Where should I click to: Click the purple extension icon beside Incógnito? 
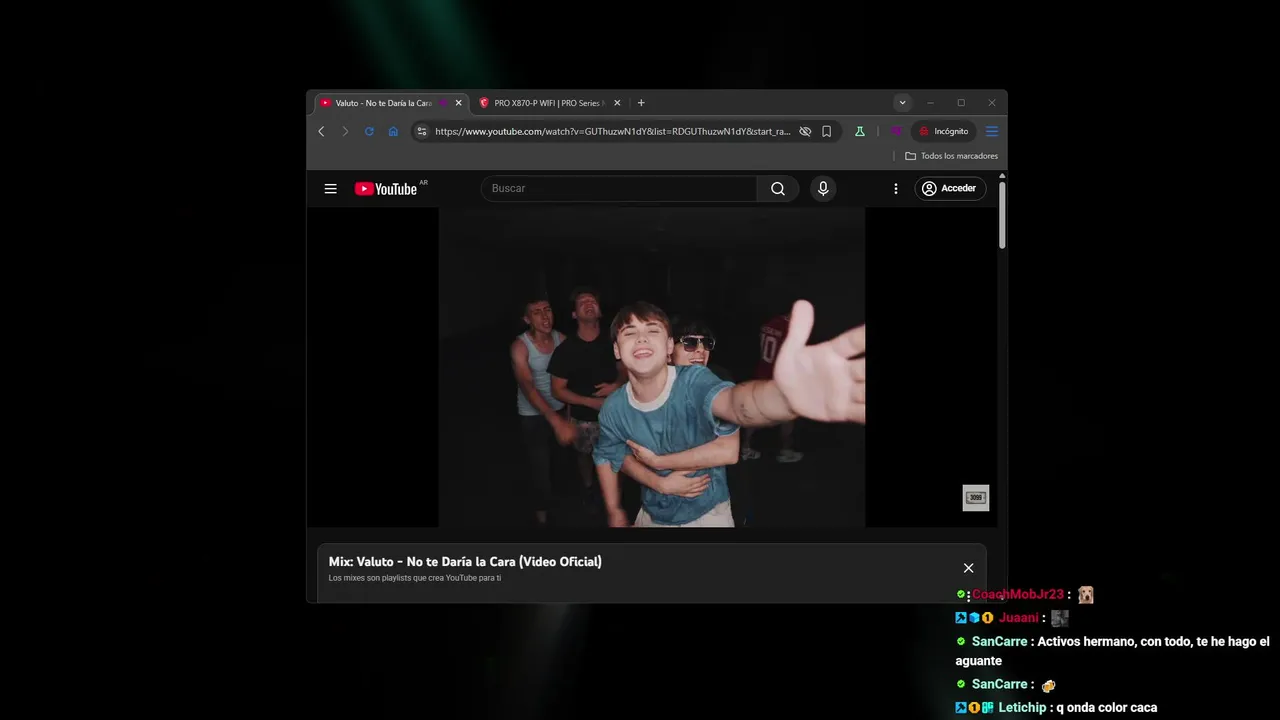pyautogui.click(x=896, y=131)
